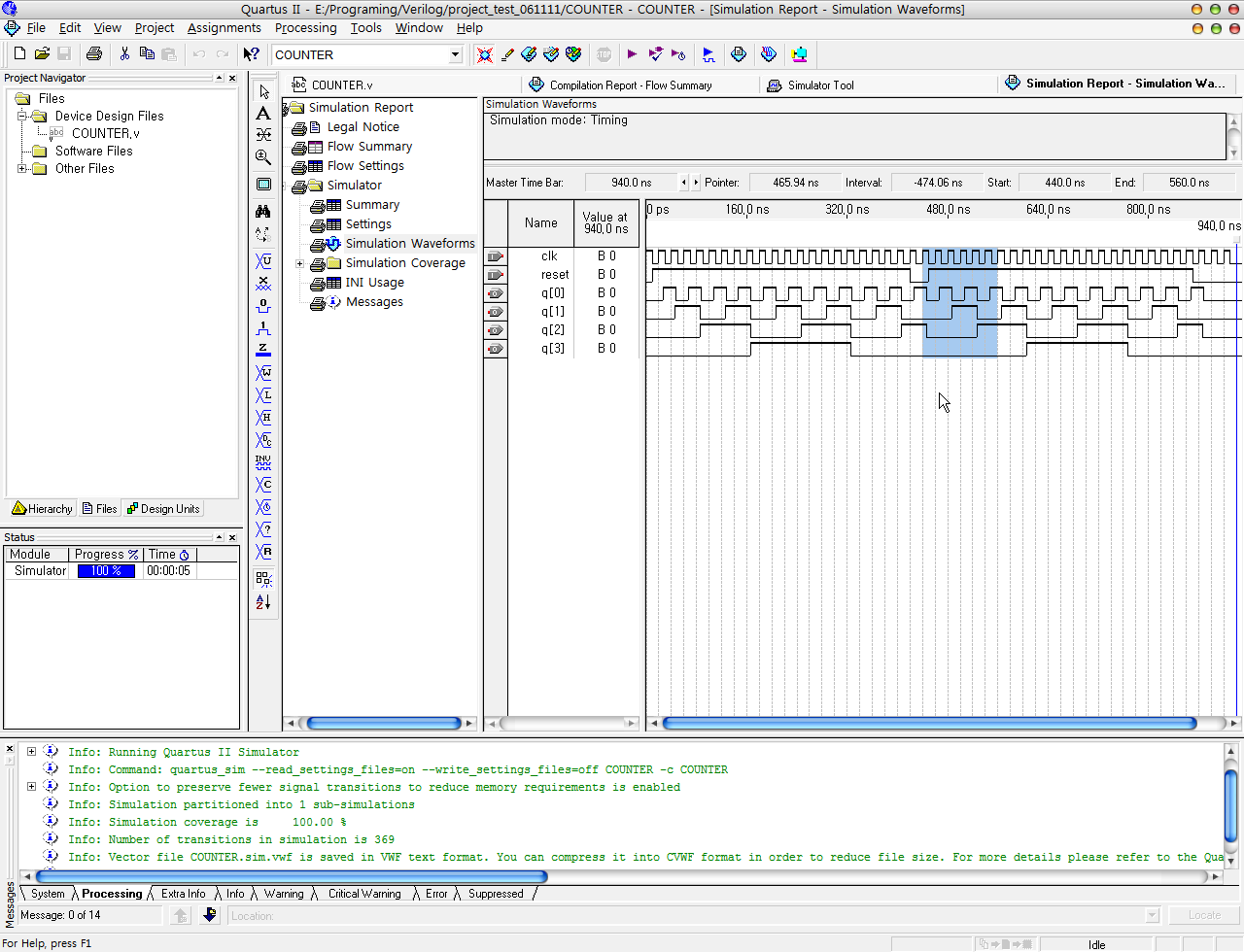Screen dimensions: 1244x952
Task: Open the COUNTER project dropdown
Action: pos(455,55)
